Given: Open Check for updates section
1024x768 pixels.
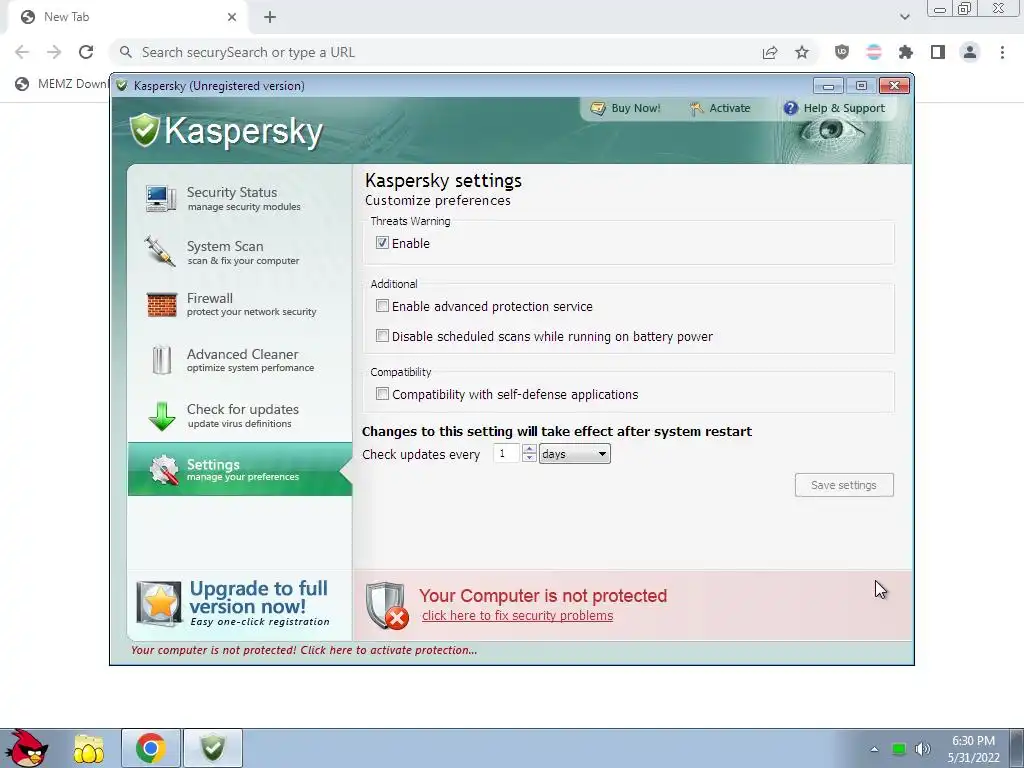Looking at the screenshot, I should click(240, 416).
